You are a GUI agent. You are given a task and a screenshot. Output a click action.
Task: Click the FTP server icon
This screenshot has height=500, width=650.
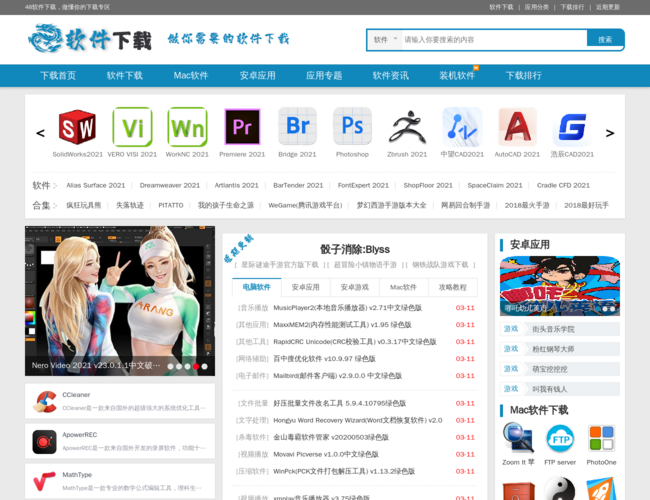[560, 438]
